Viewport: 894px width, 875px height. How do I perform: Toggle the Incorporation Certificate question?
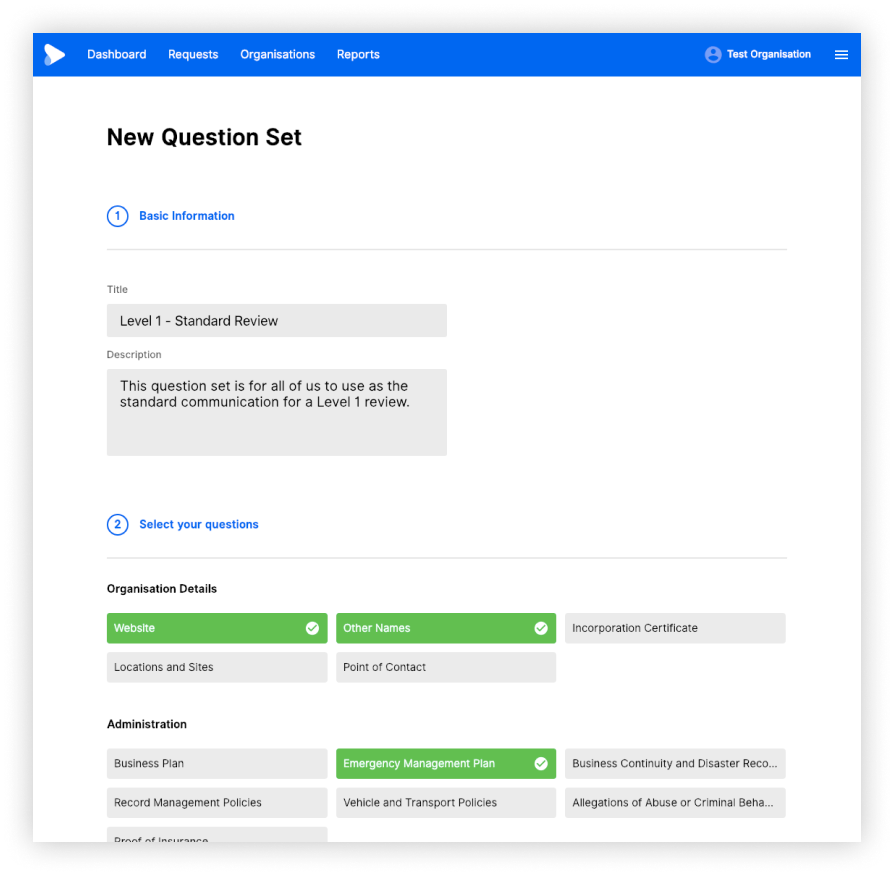[x=675, y=628]
